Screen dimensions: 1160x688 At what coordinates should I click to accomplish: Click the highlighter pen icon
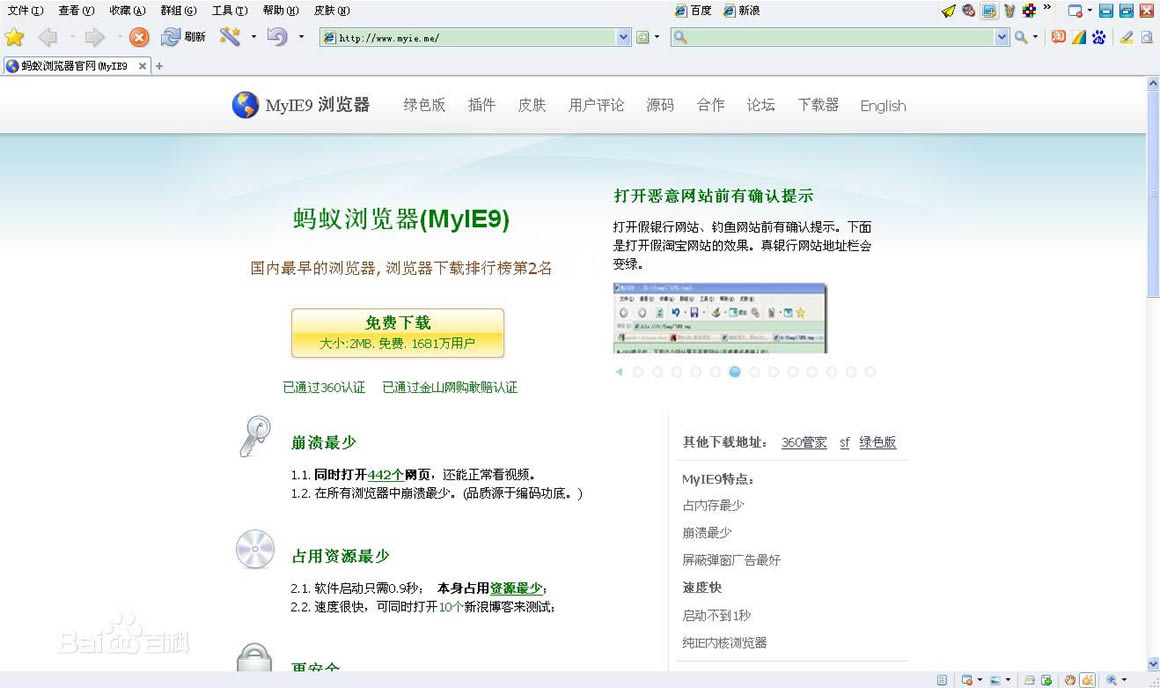tap(1127, 37)
